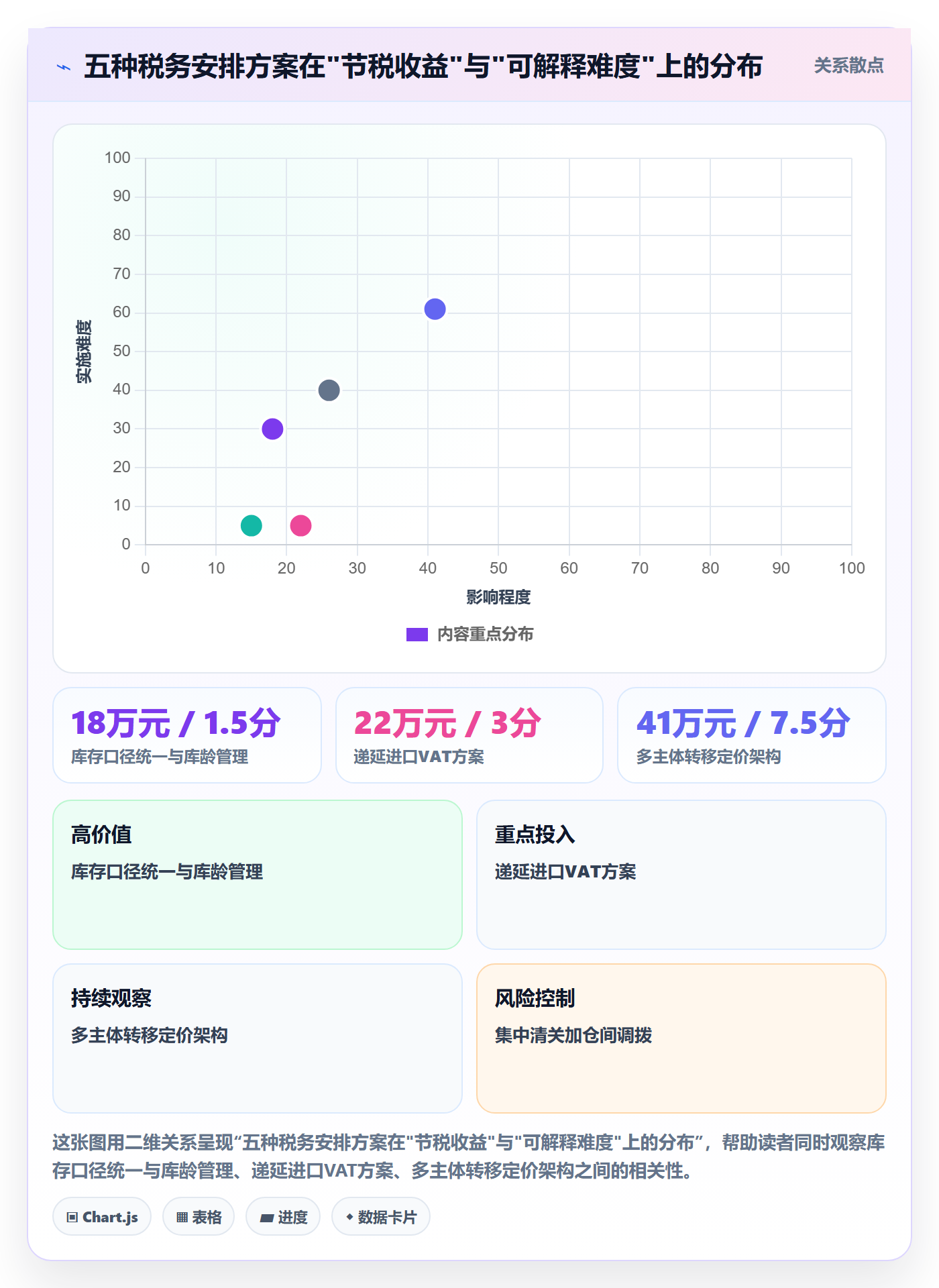The height and width of the screenshot is (1288, 939).
Task: Click 递延进口VAT方案 text under 重点投入
Action: click(565, 871)
